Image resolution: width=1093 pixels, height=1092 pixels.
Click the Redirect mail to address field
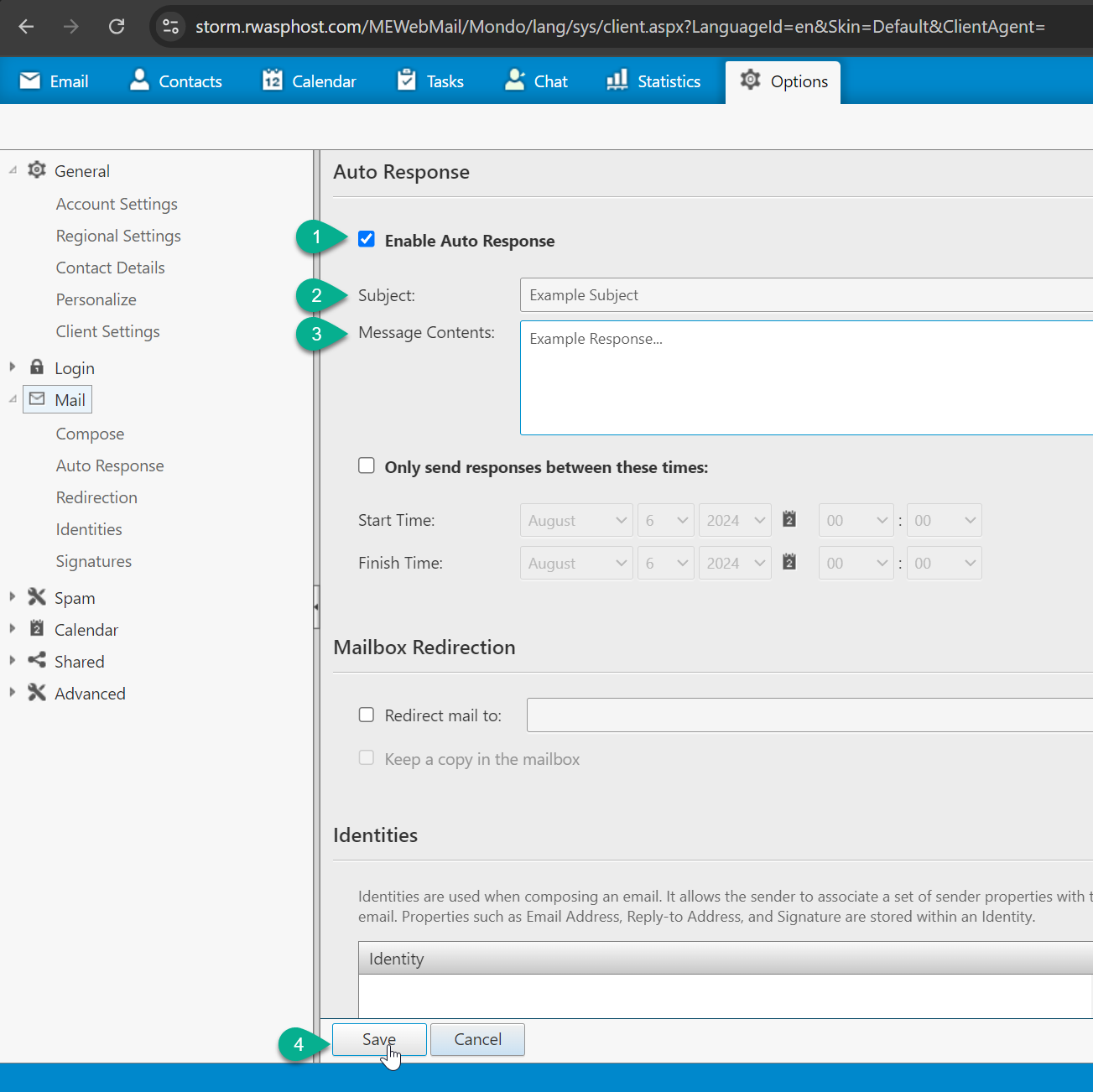[x=809, y=715]
